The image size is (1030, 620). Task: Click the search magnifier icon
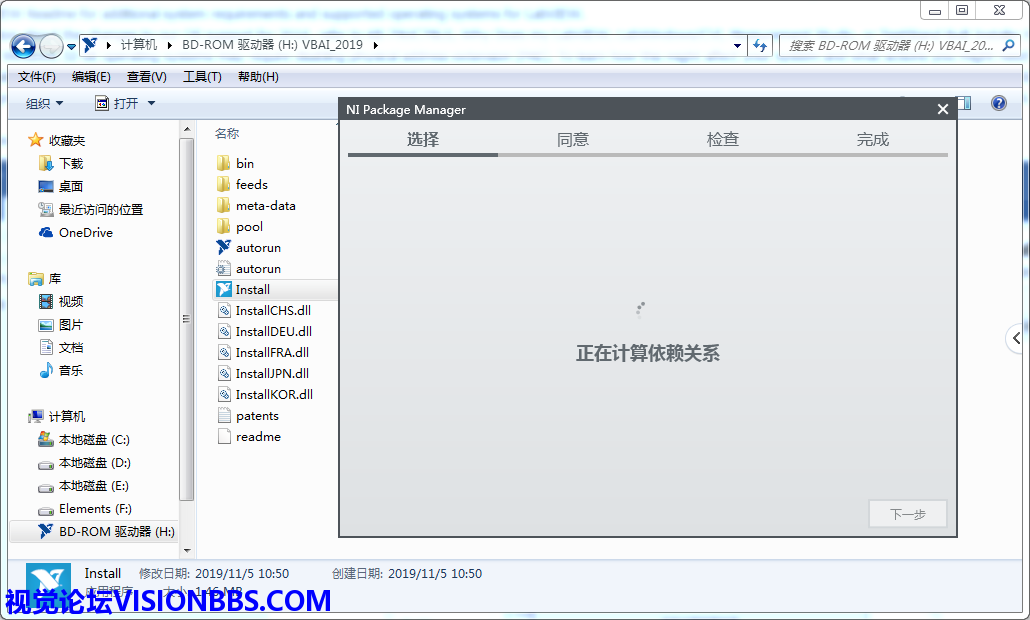click(1009, 45)
